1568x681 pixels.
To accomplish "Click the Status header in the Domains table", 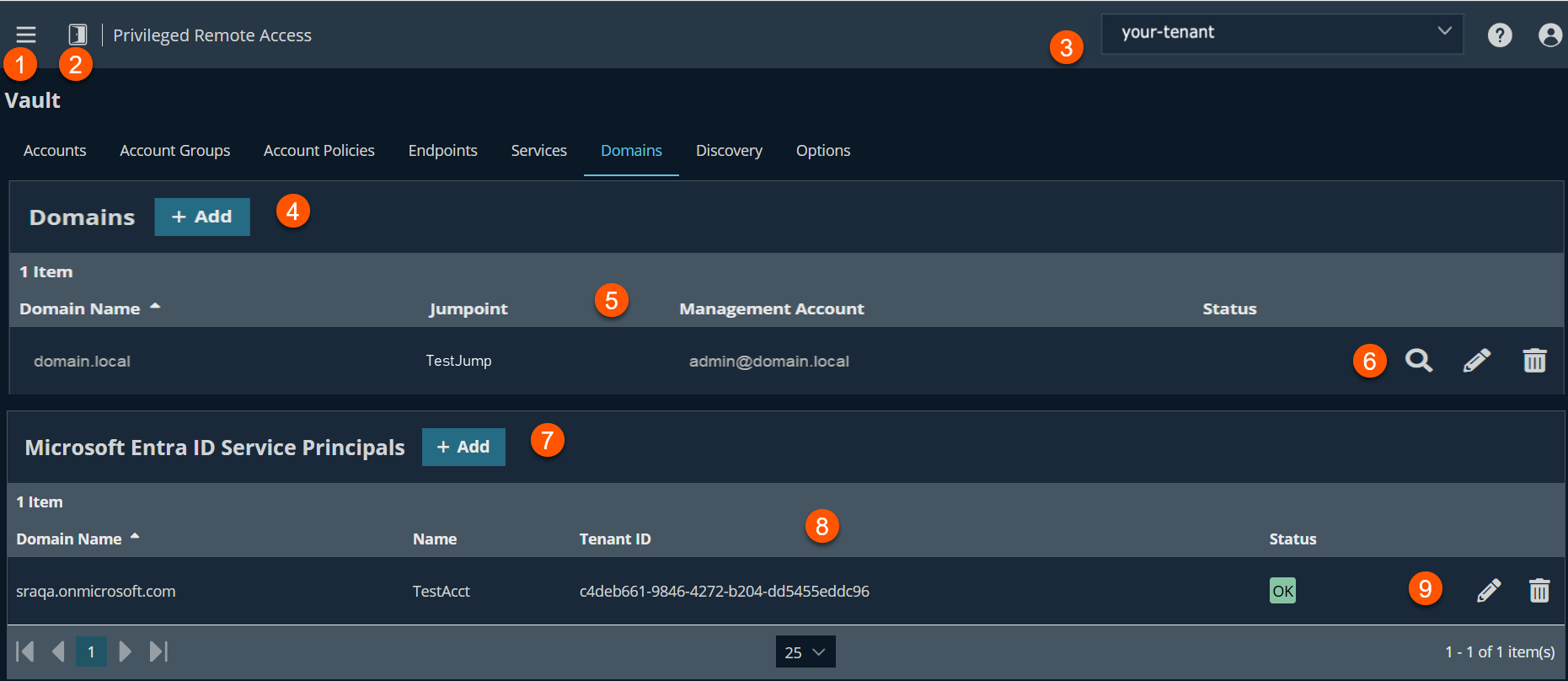I will [x=1229, y=309].
